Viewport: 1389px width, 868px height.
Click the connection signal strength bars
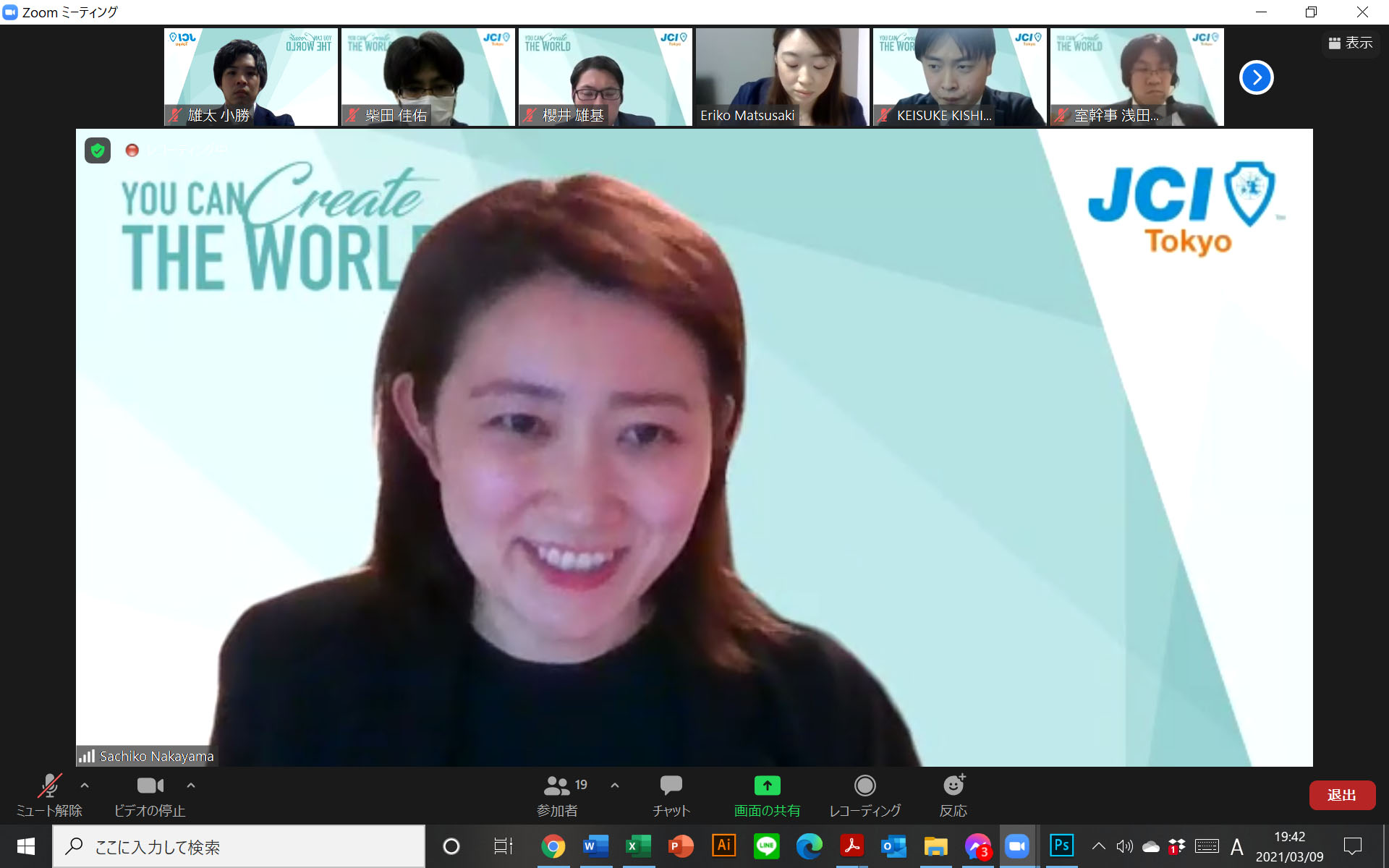coord(87,757)
